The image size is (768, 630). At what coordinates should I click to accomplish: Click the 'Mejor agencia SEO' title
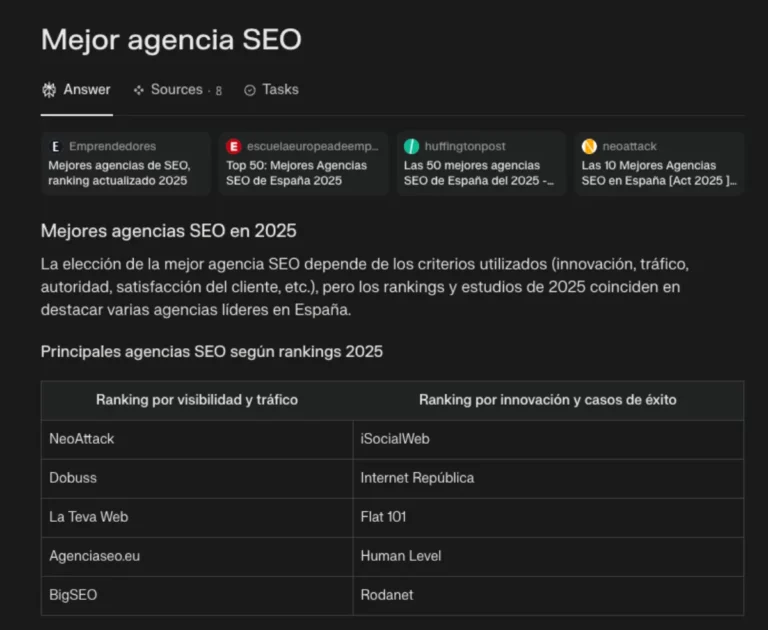pos(171,40)
